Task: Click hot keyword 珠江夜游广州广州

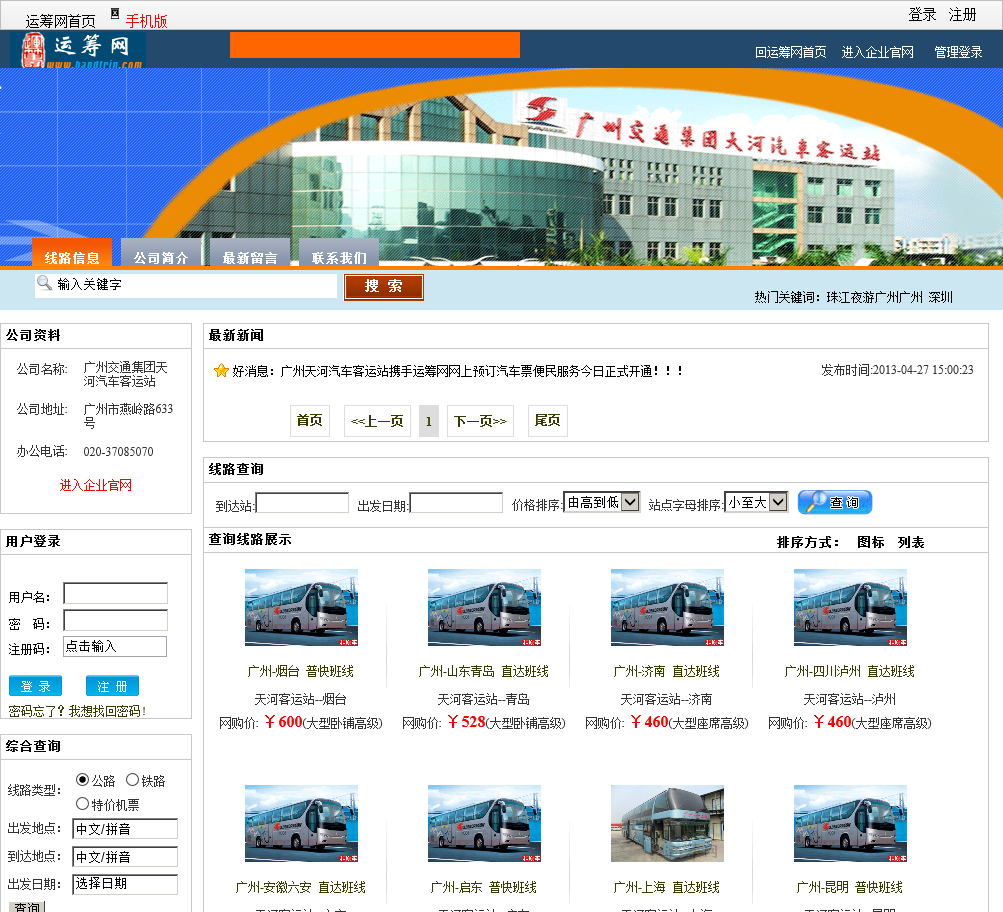Action: click(x=874, y=297)
